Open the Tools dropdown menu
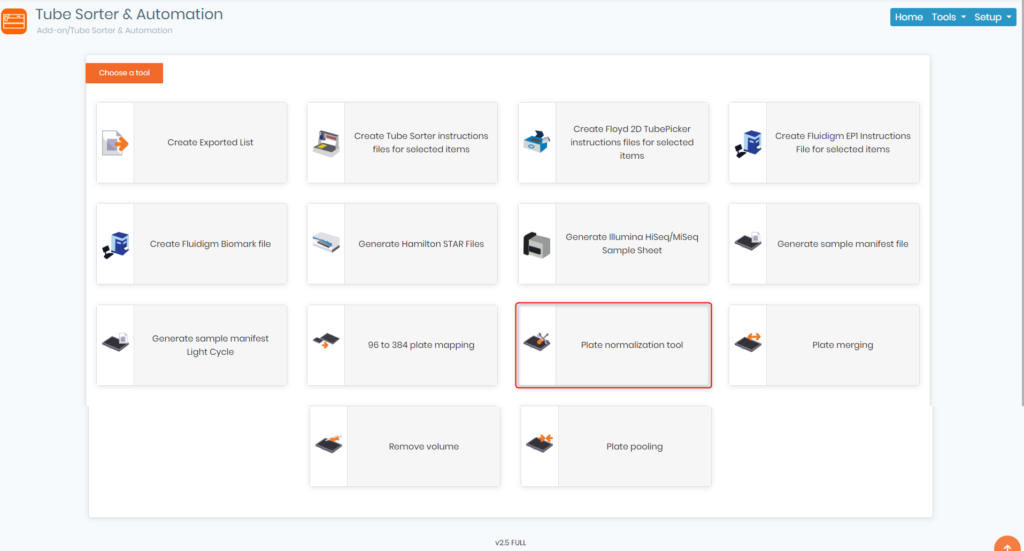The image size is (1024, 551). [x=948, y=17]
